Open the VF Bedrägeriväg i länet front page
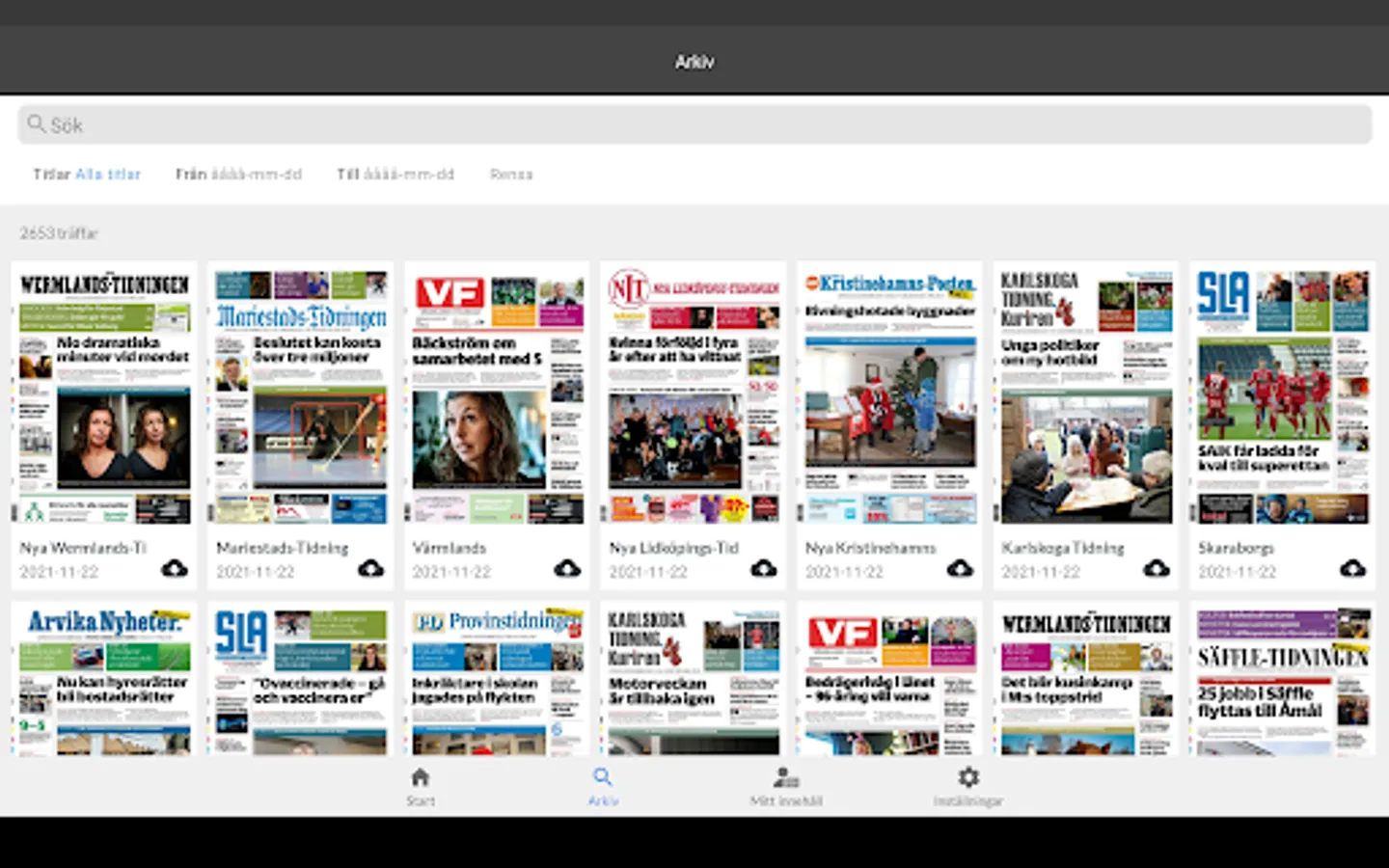 (x=889, y=681)
